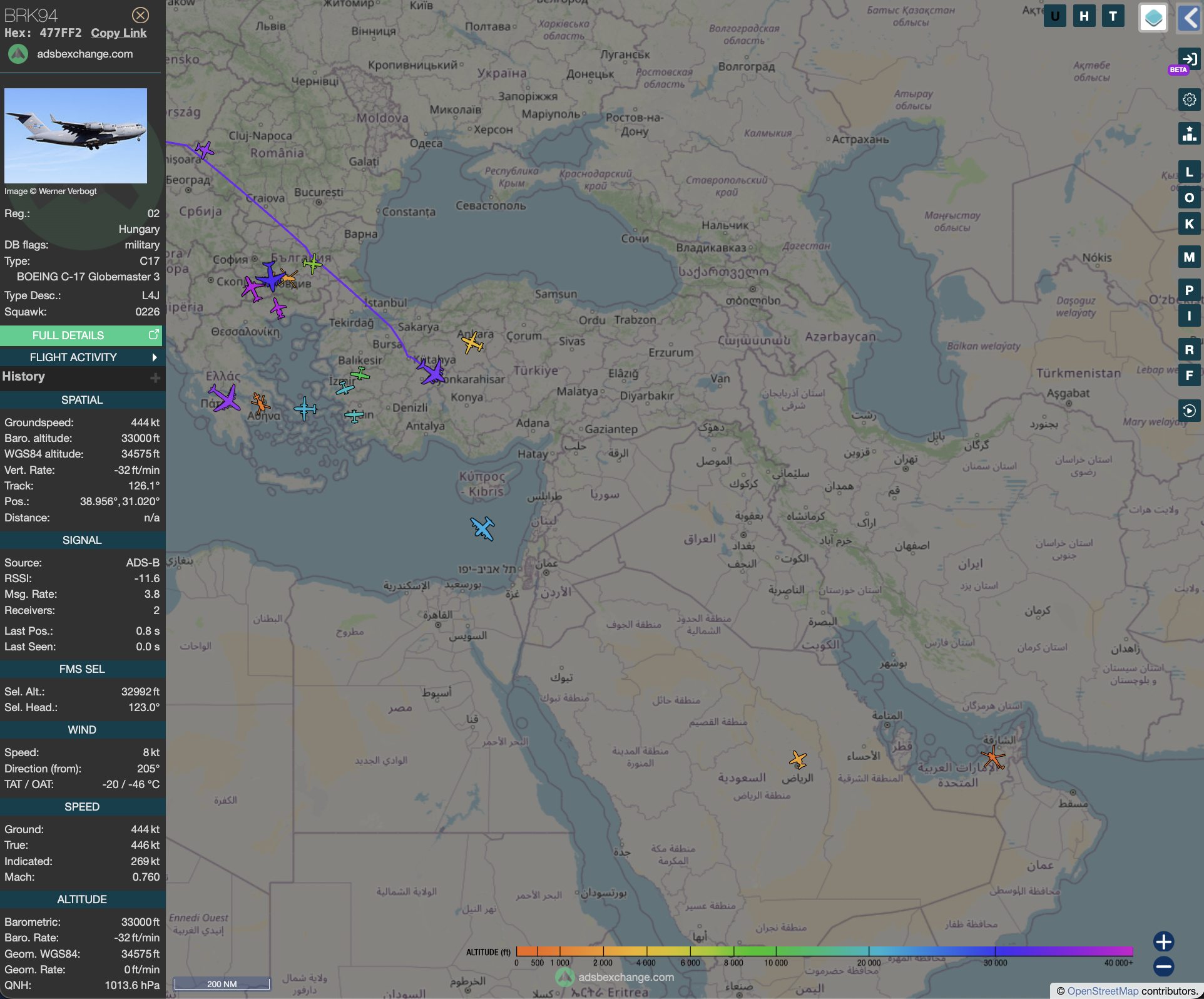Image resolution: width=1204 pixels, height=999 pixels.
Task: Open the replay history icon
Action: coord(1189,411)
